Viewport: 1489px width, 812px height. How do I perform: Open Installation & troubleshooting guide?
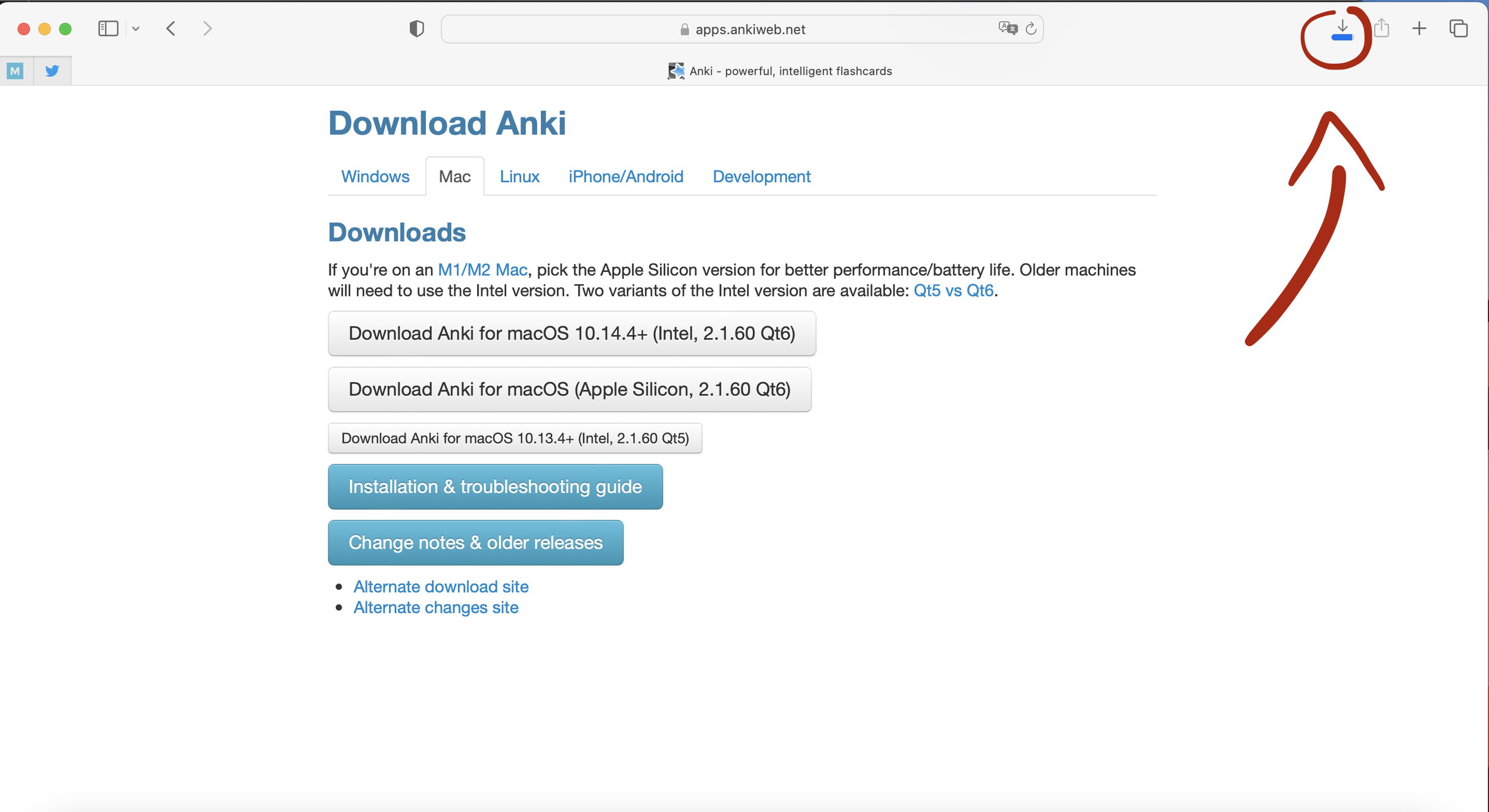(x=495, y=486)
